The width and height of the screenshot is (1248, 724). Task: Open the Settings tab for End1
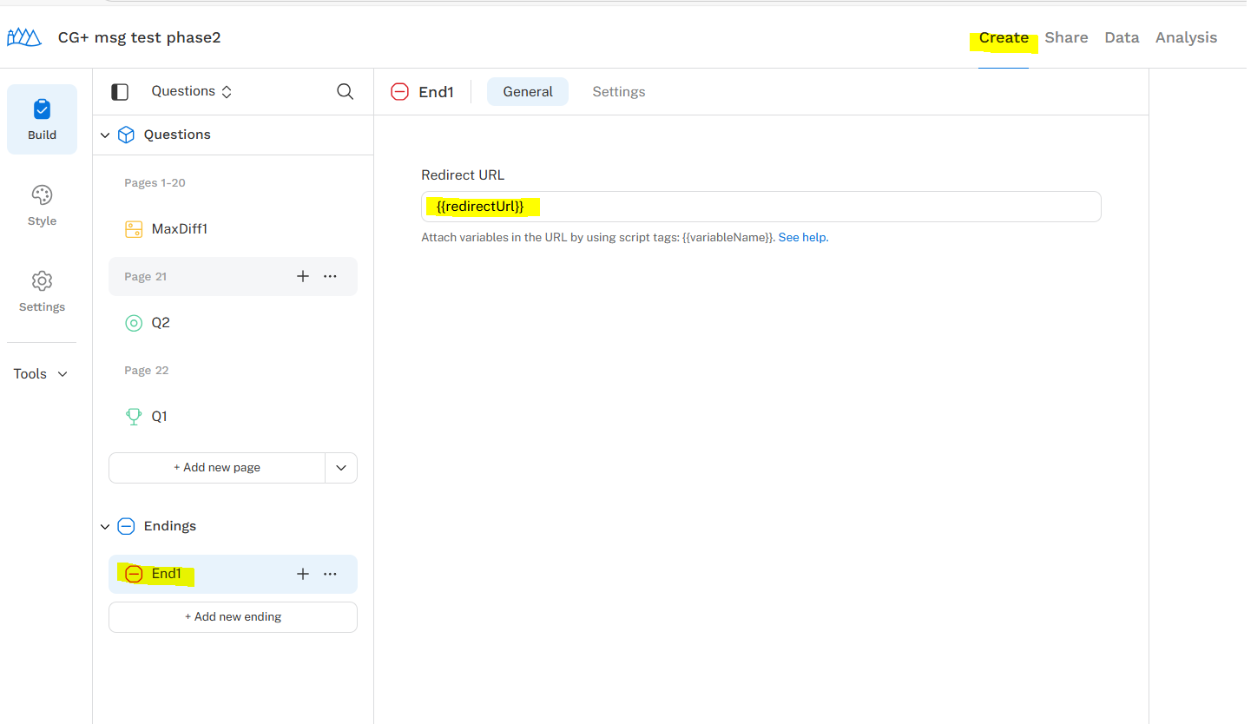tap(618, 91)
